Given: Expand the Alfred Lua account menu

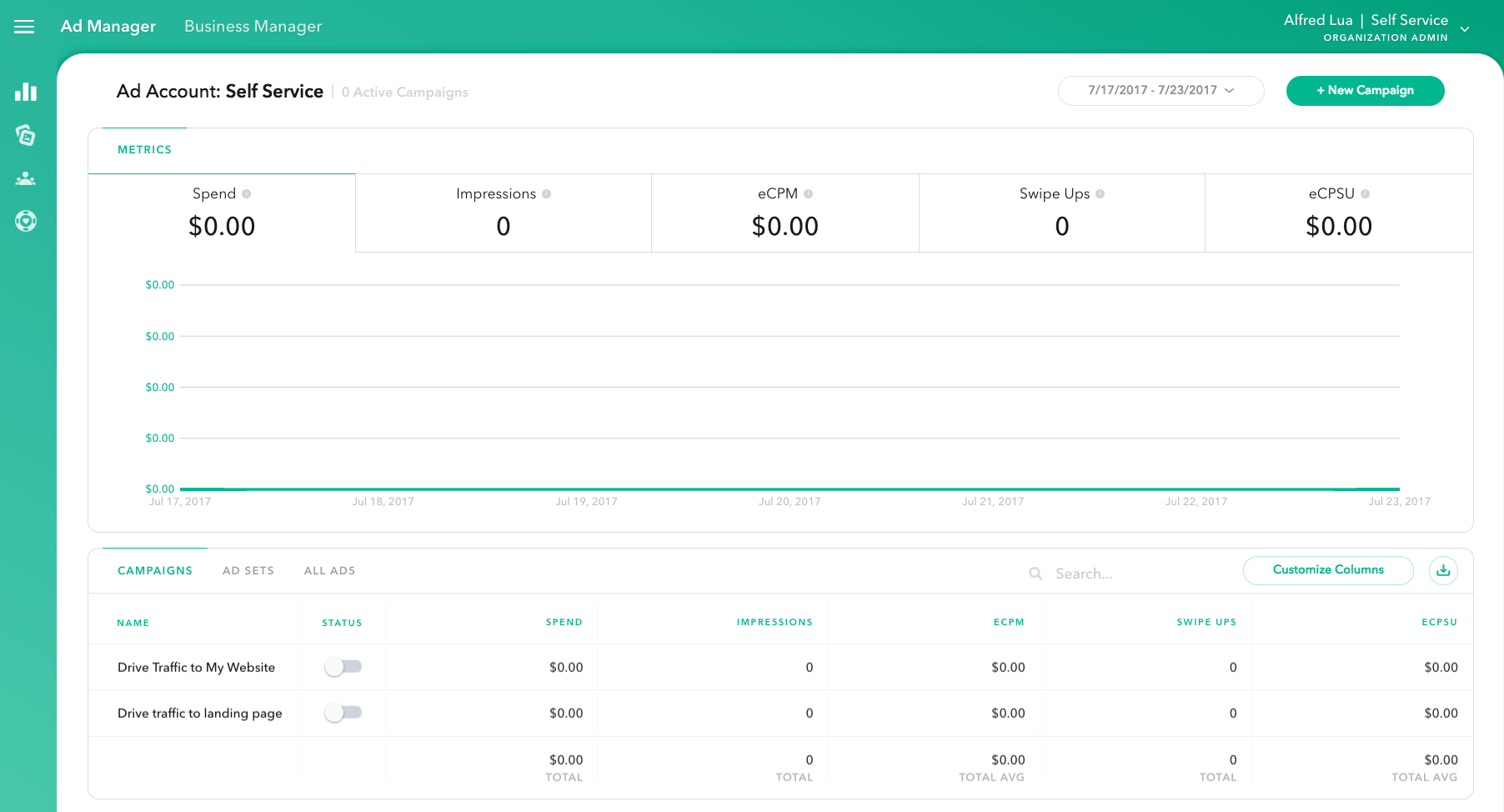Looking at the screenshot, I should tap(1465, 29).
